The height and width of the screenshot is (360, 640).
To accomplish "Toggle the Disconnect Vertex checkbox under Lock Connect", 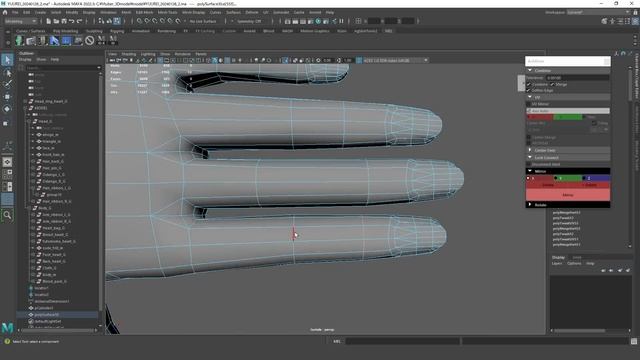I will (x=529, y=164).
